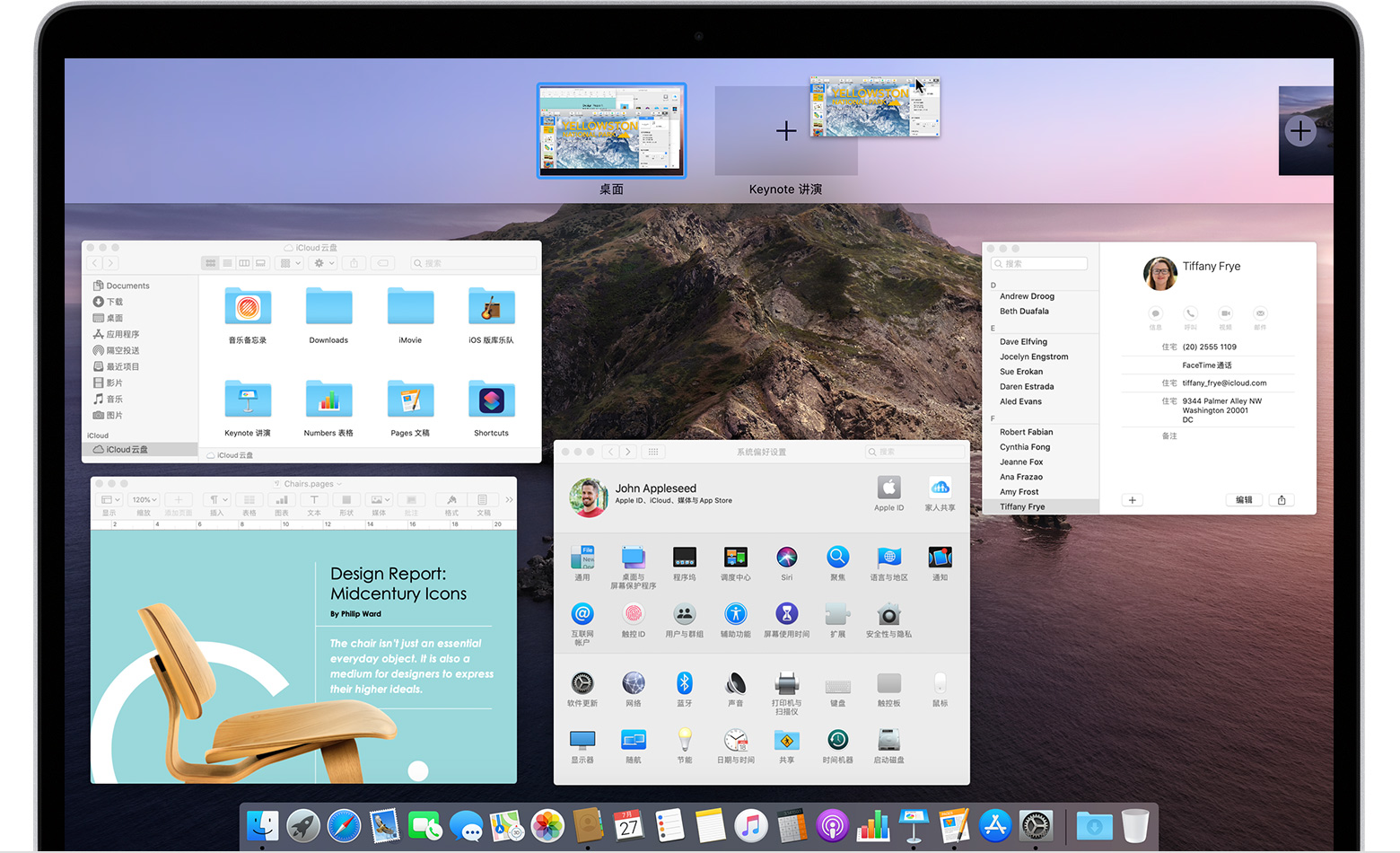Open the Chairs.pages title dropdown
Image resolution: width=1400 pixels, height=853 pixels.
339,484
